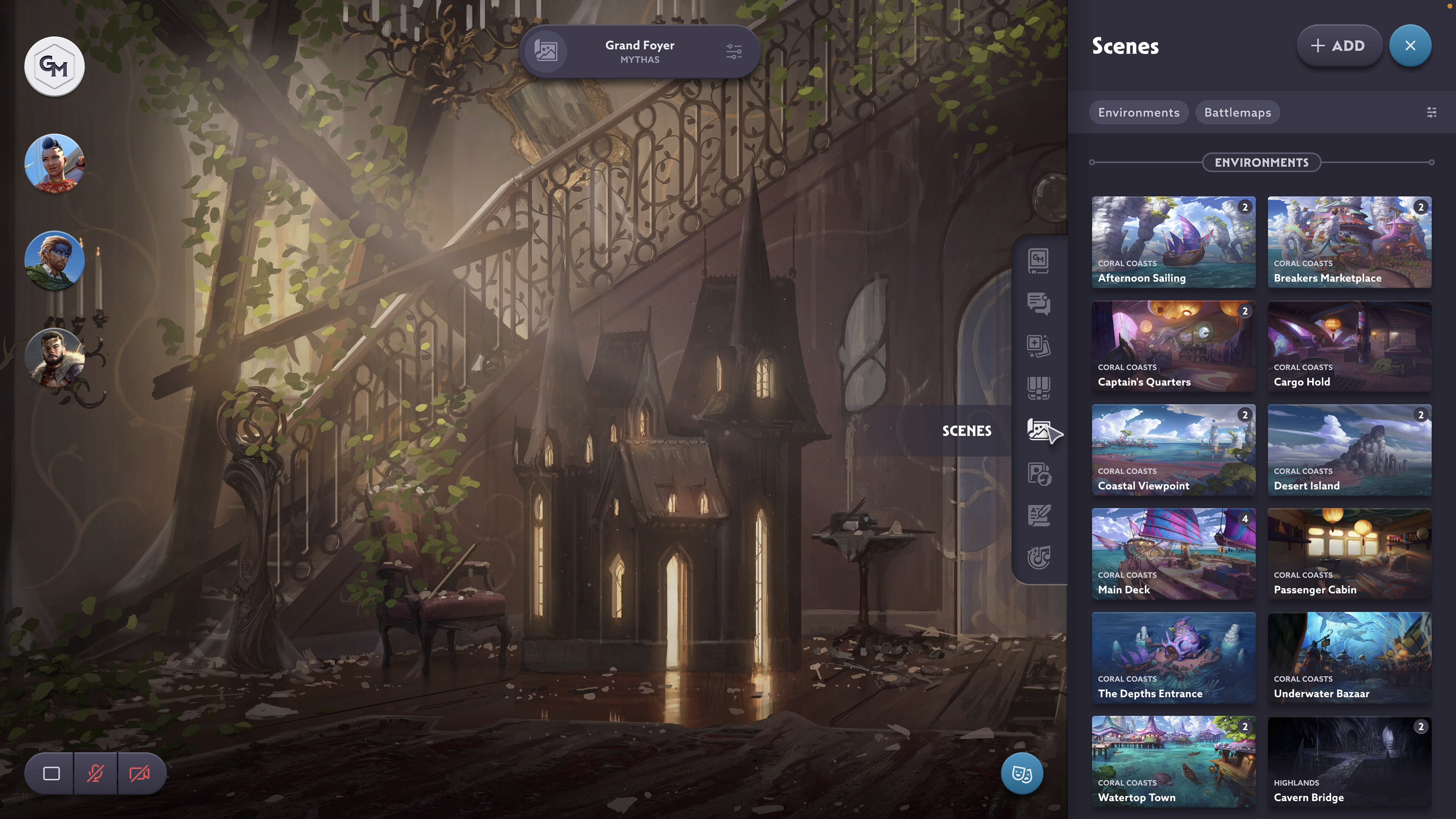This screenshot has width=1456, height=819.
Task: Toggle the theater masks view
Action: tap(1022, 774)
